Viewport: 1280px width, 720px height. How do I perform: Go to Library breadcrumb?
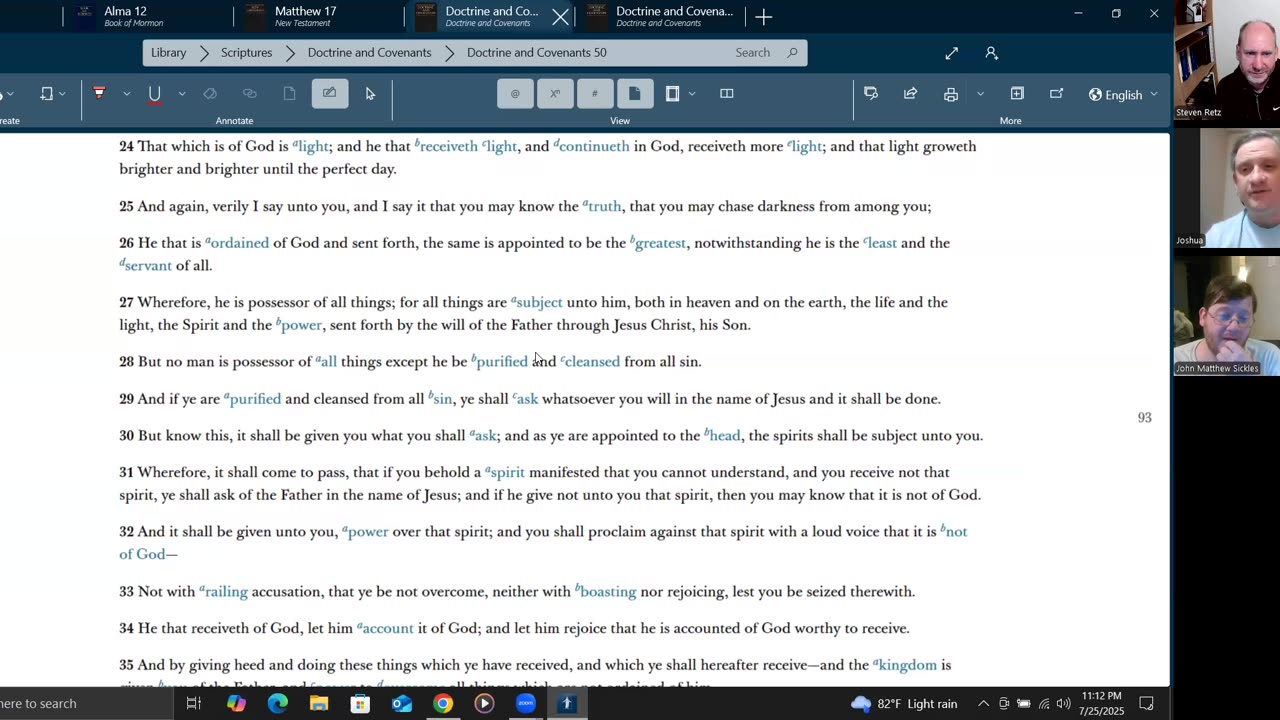[168, 53]
